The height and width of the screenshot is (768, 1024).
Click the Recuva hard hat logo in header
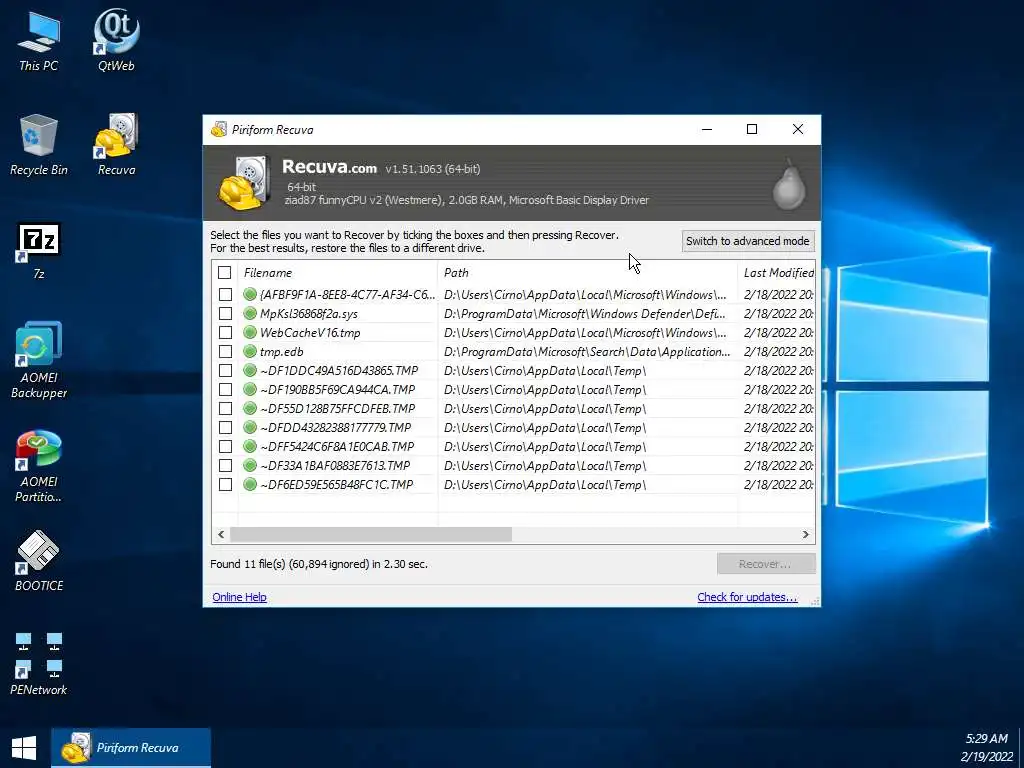click(x=244, y=182)
